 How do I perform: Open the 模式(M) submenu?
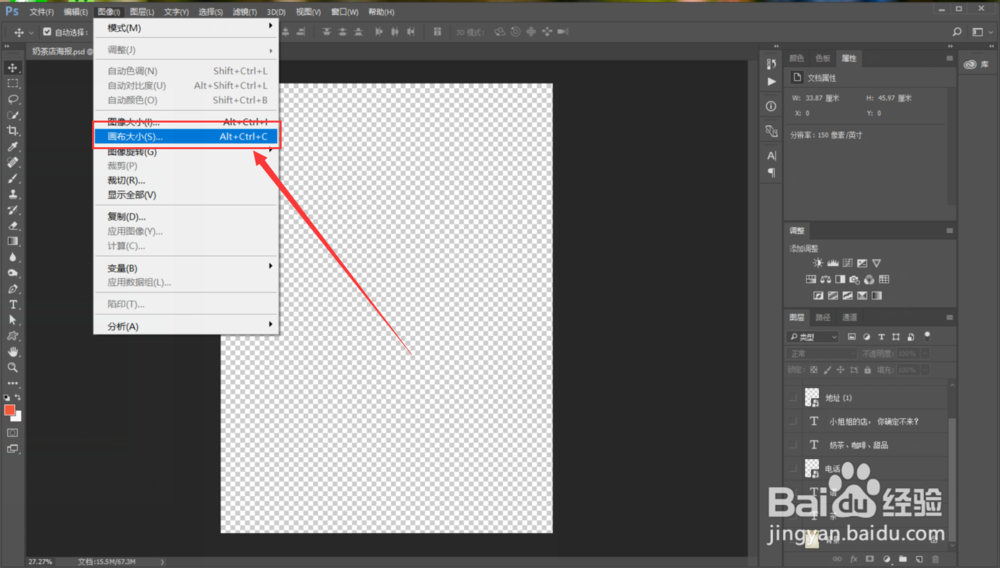[186, 28]
